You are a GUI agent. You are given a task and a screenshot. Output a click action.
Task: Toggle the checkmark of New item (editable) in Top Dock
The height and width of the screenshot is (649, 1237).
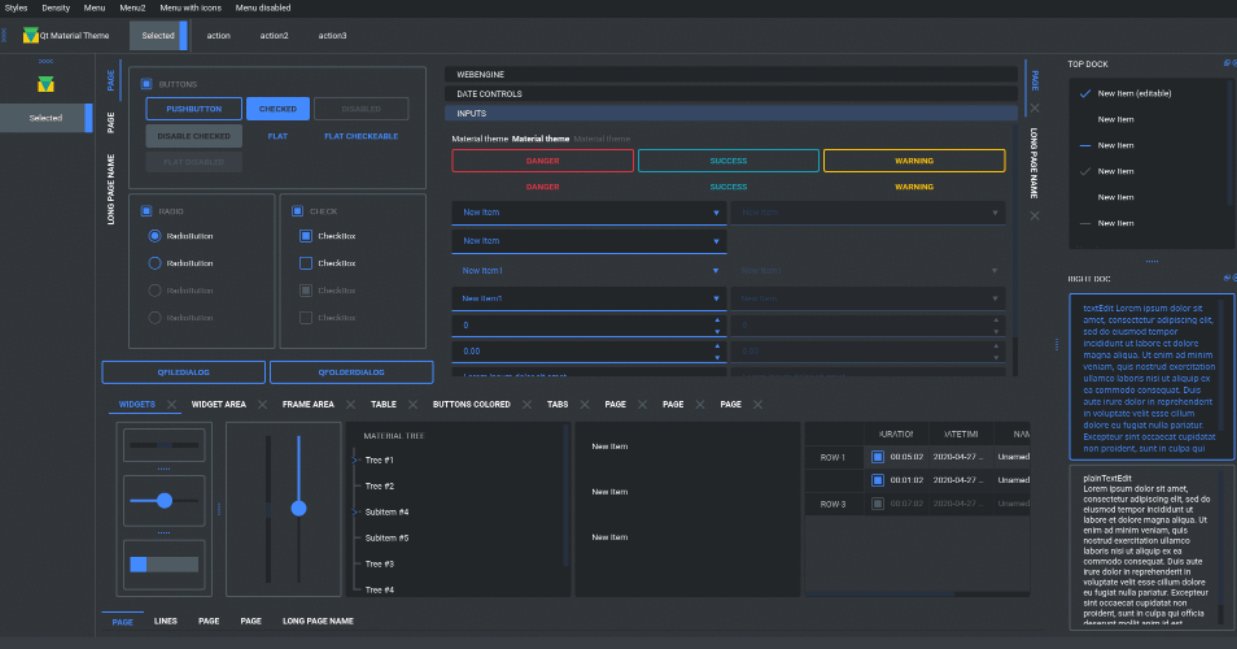tap(1085, 93)
